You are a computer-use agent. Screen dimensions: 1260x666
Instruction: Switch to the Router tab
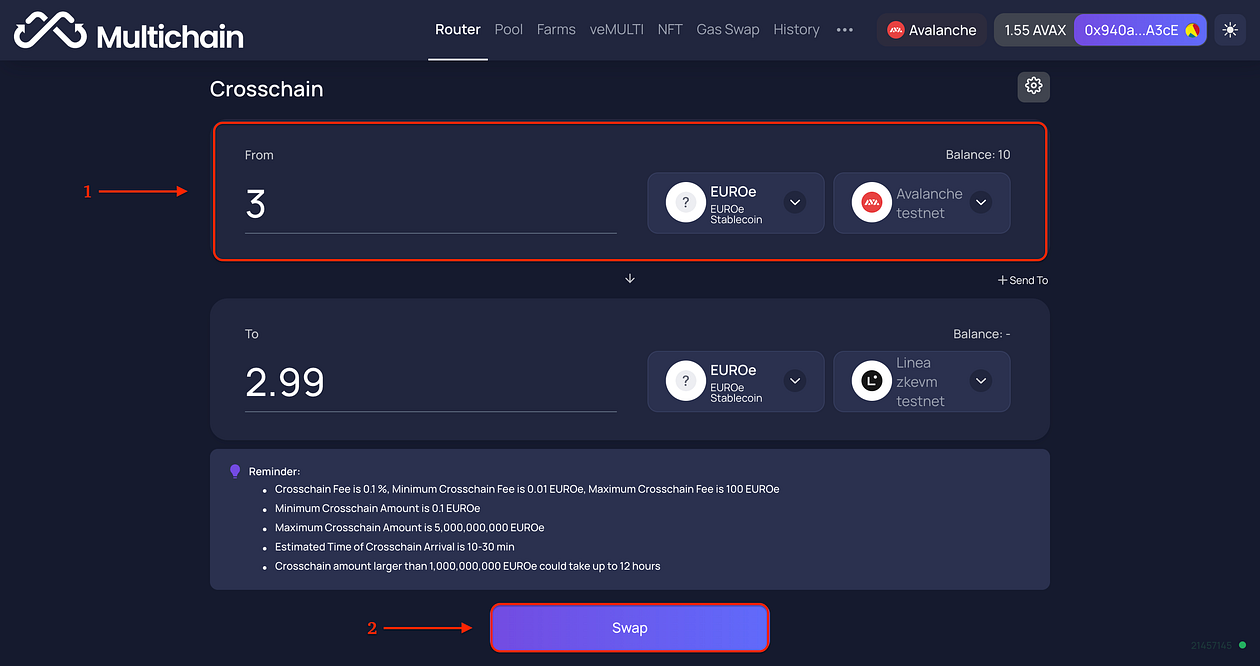[458, 30]
